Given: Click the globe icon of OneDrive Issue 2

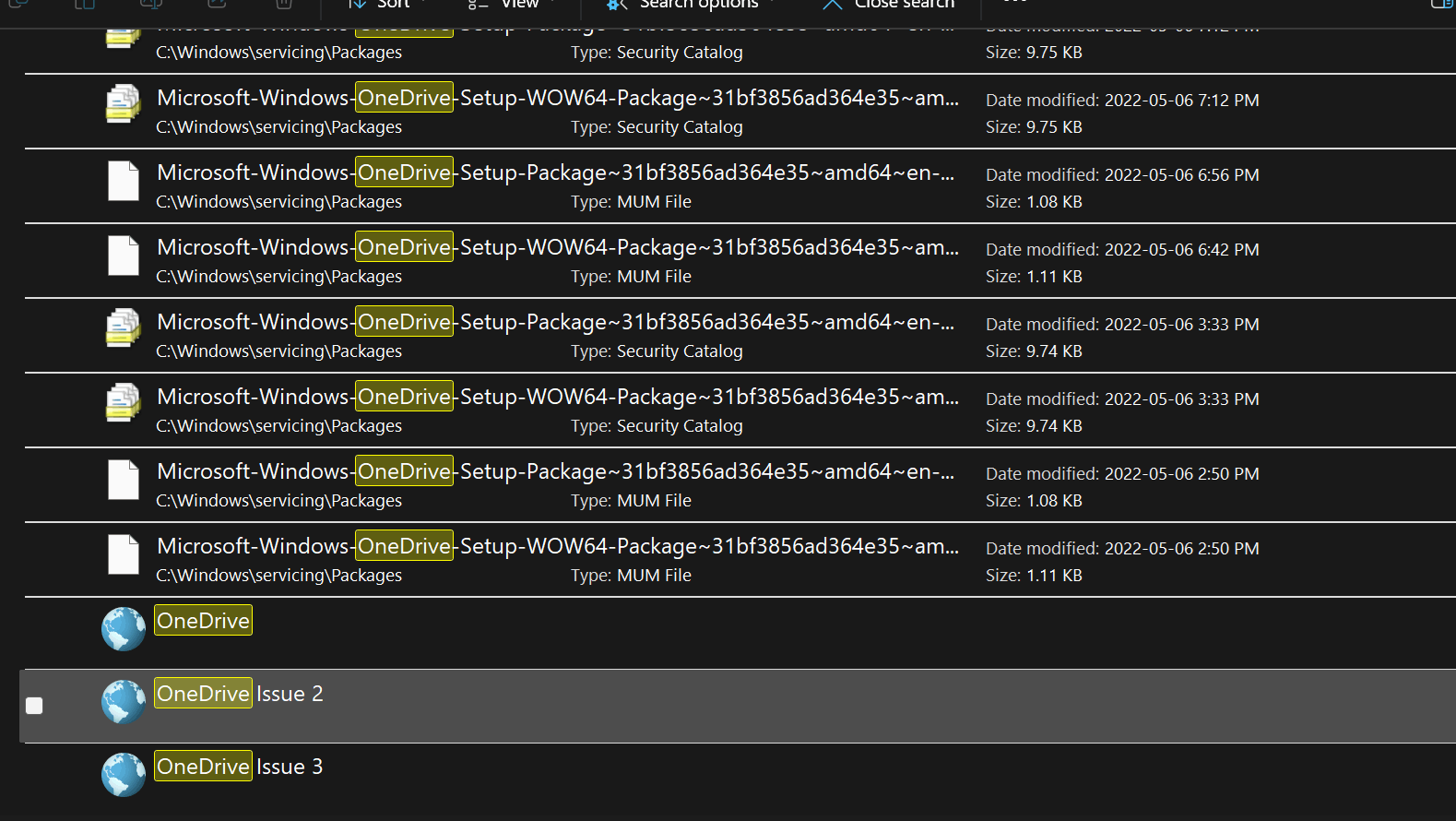Looking at the screenshot, I should [x=124, y=702].
